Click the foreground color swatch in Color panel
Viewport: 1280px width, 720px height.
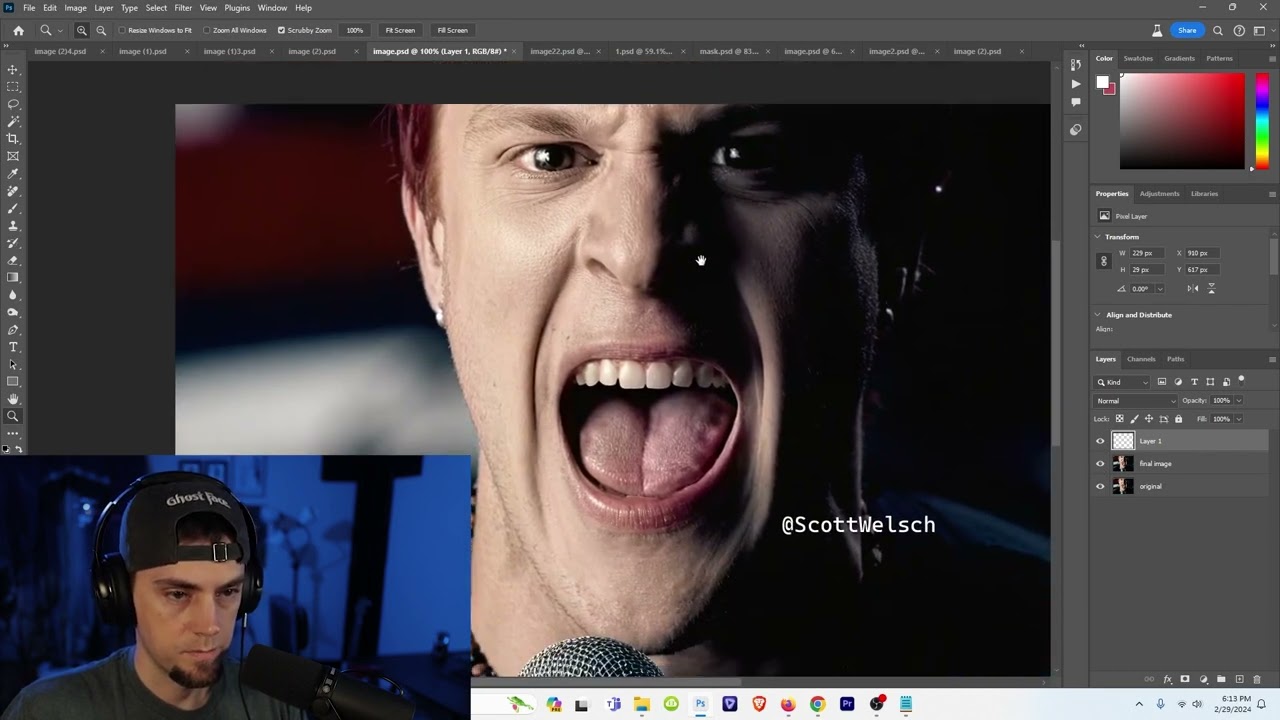coord(1102,83)
